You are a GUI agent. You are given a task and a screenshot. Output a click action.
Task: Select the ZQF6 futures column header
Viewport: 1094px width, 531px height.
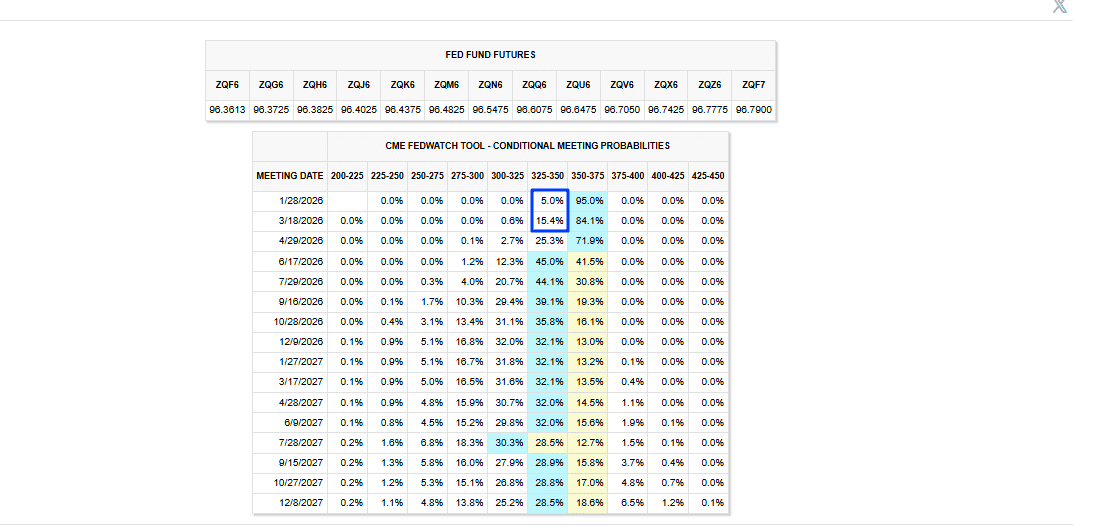coord(227,85)
